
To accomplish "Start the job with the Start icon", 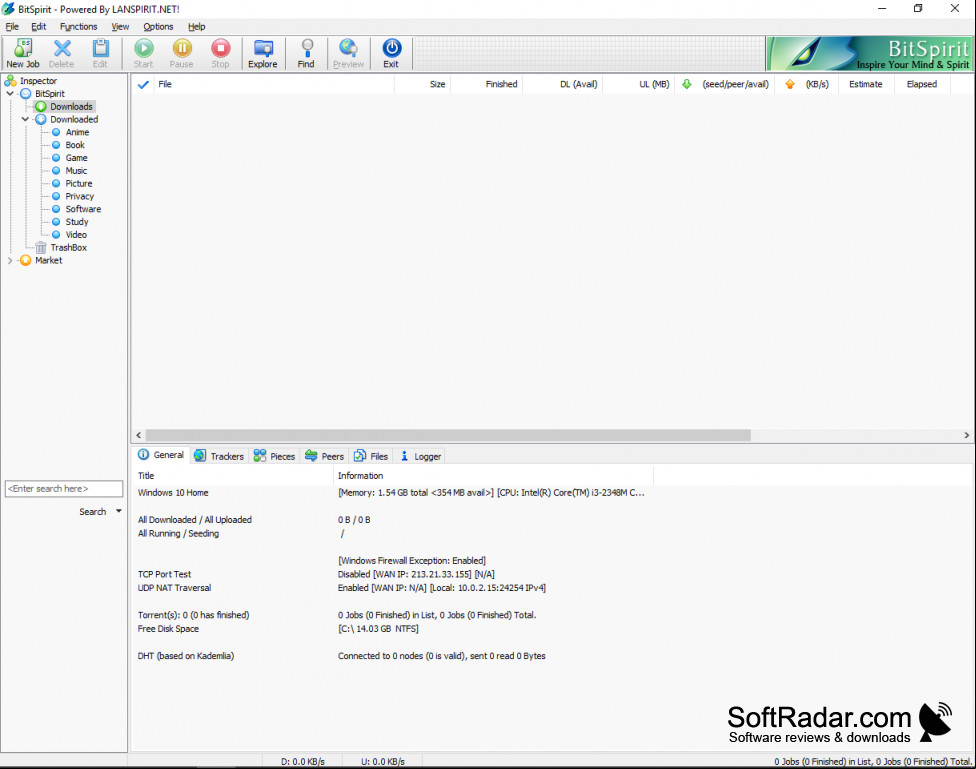I will pyautogui.click(x=144, y=49).
